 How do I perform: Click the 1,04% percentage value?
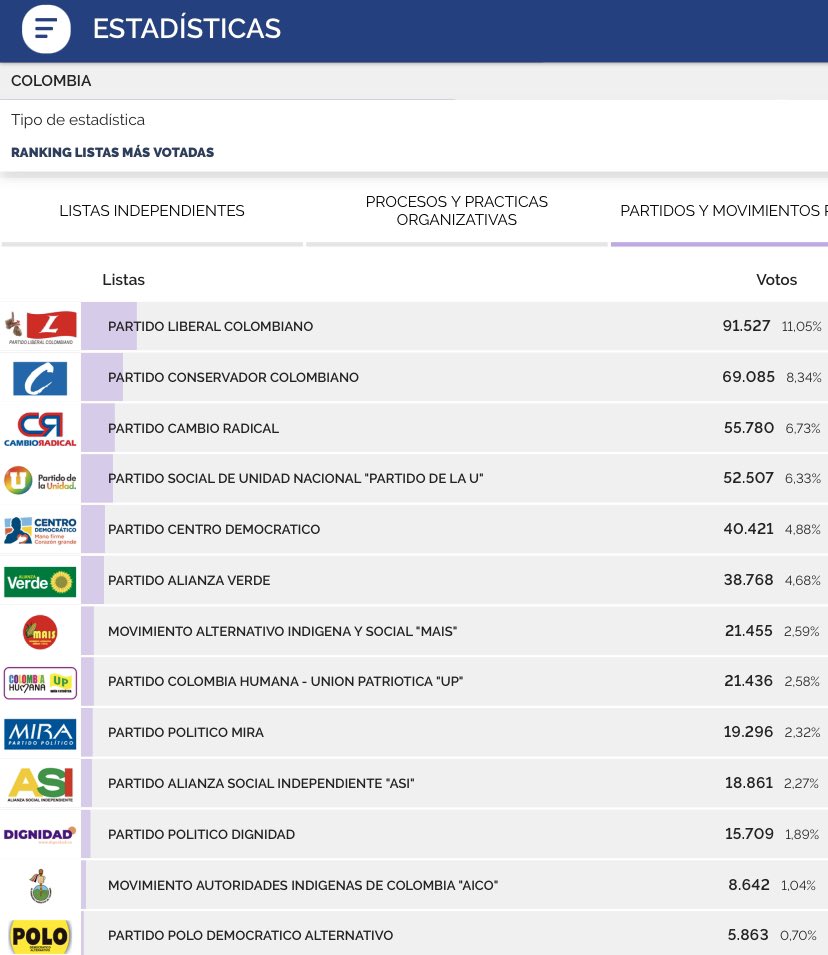click(798, 886)
